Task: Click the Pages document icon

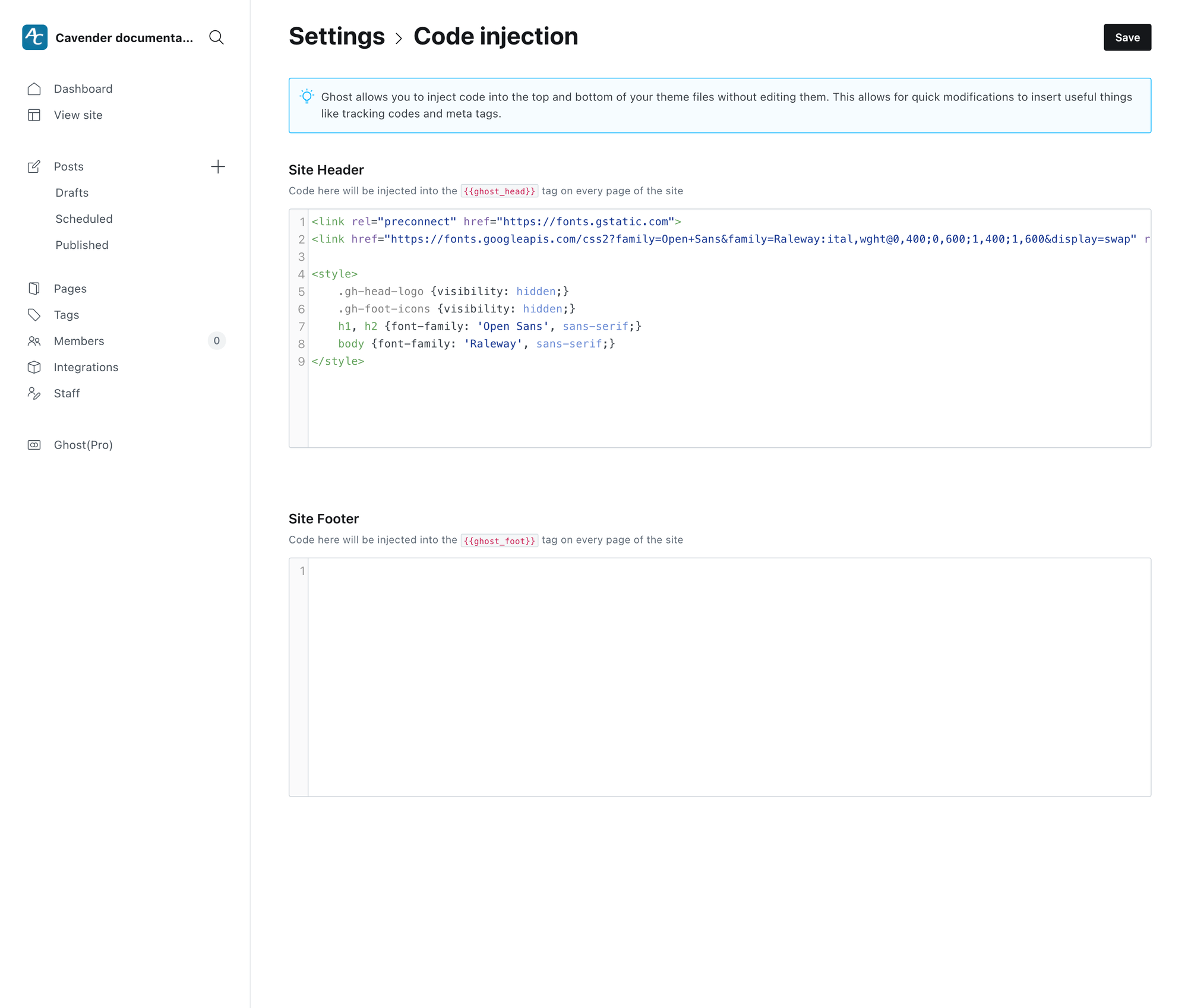Action: tap(34, 289)
